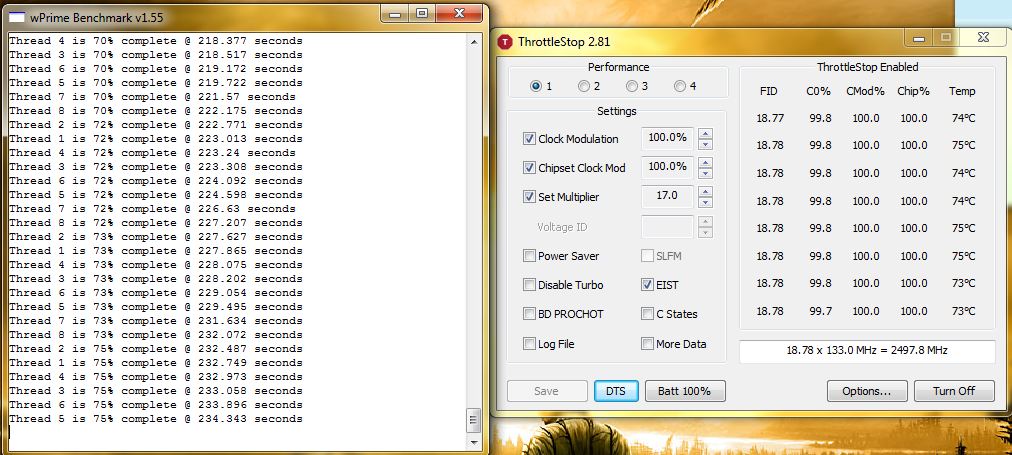The image size is (1012, 455).
Task: Decrease Chipset Clock Mod with down arrow
Action: click(706, 173)
